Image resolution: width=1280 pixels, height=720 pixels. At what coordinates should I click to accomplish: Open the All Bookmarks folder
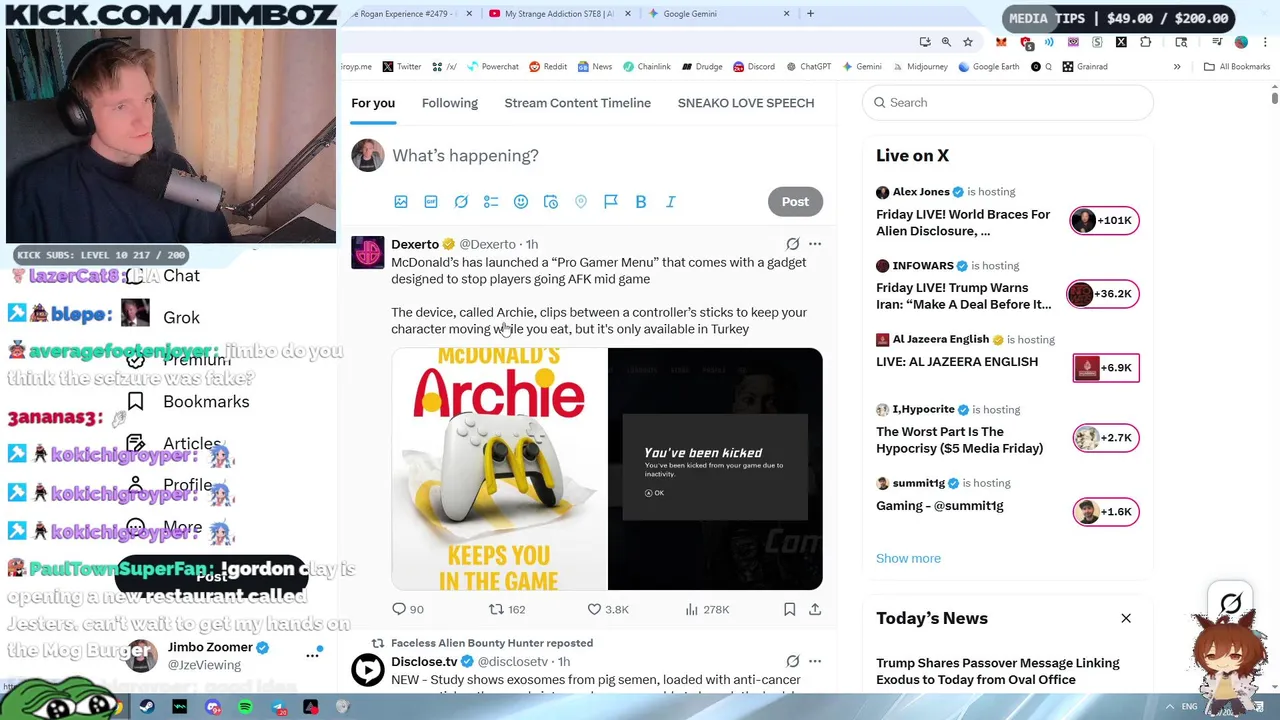pos(1237,67)
